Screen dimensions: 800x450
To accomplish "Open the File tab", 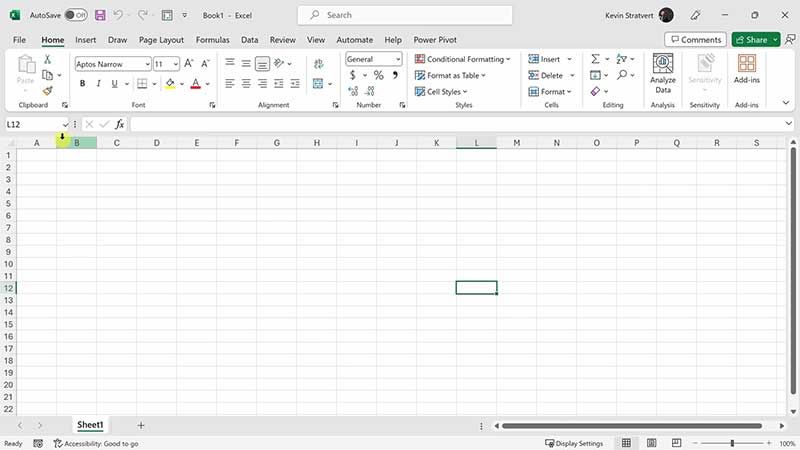I will (x=19, y=40).
